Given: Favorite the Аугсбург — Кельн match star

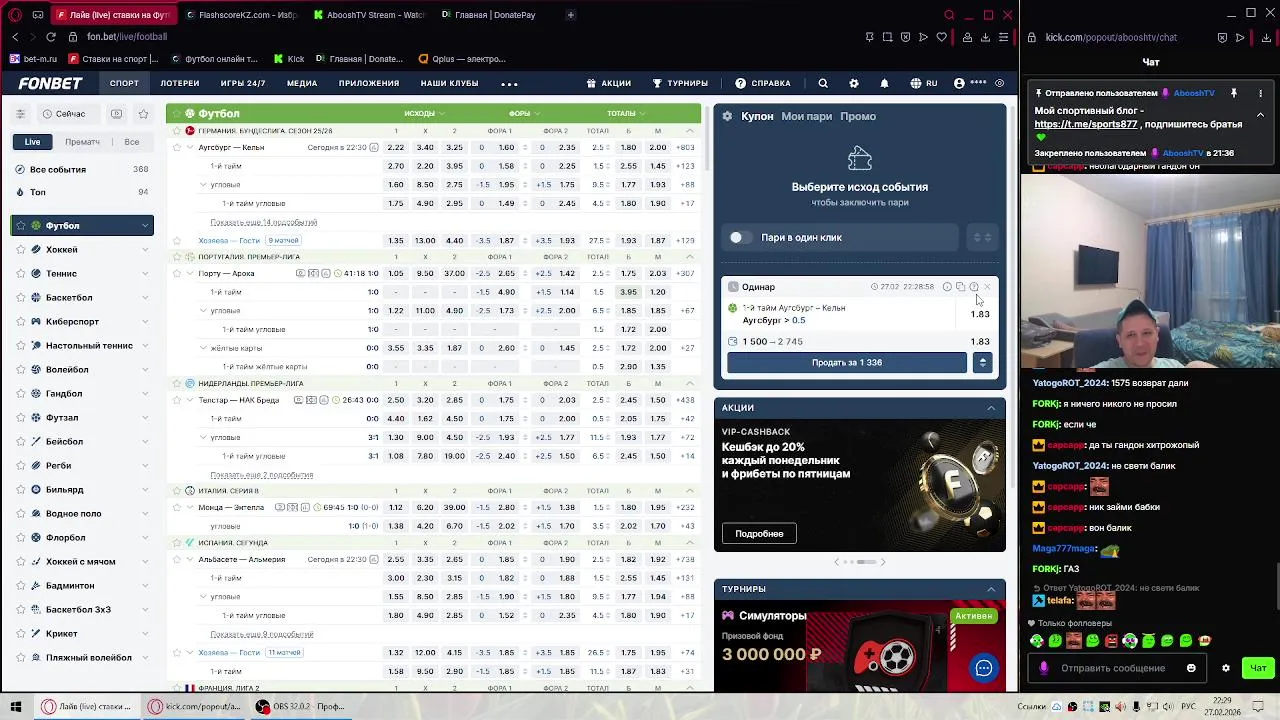Looking at the screenshot, I should click(177, 148).
